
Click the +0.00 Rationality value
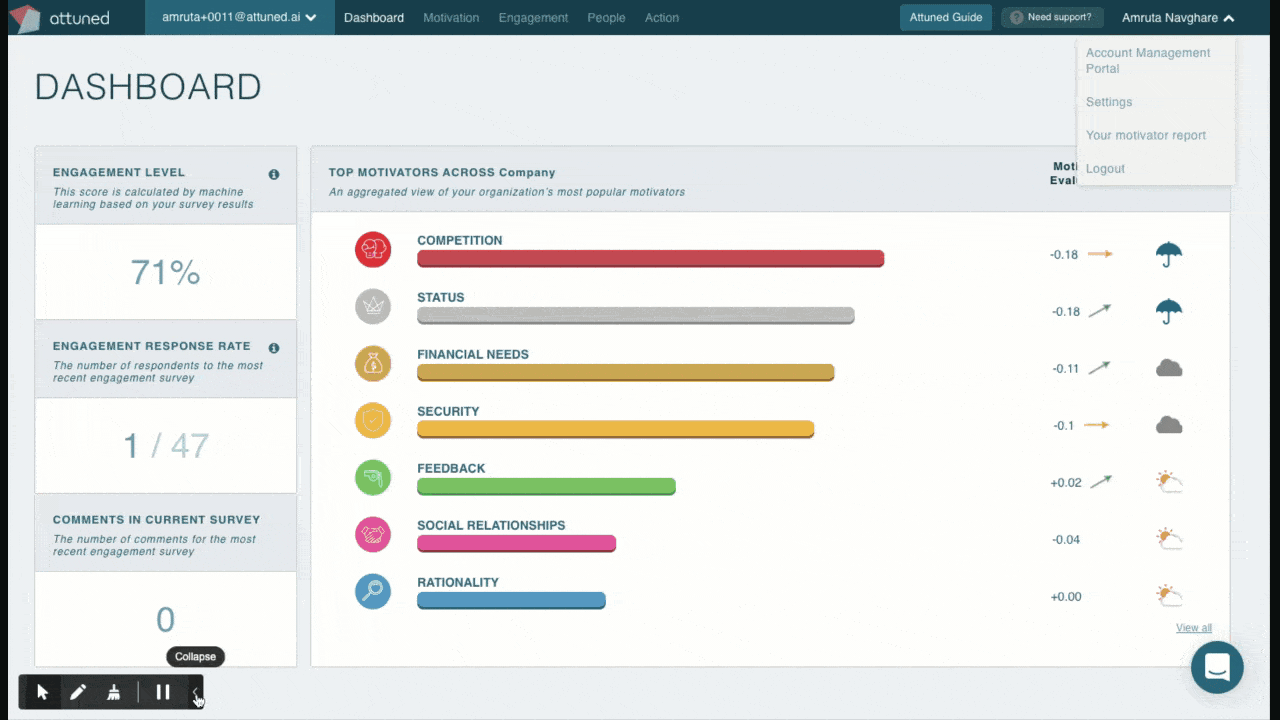(1066, 597)
